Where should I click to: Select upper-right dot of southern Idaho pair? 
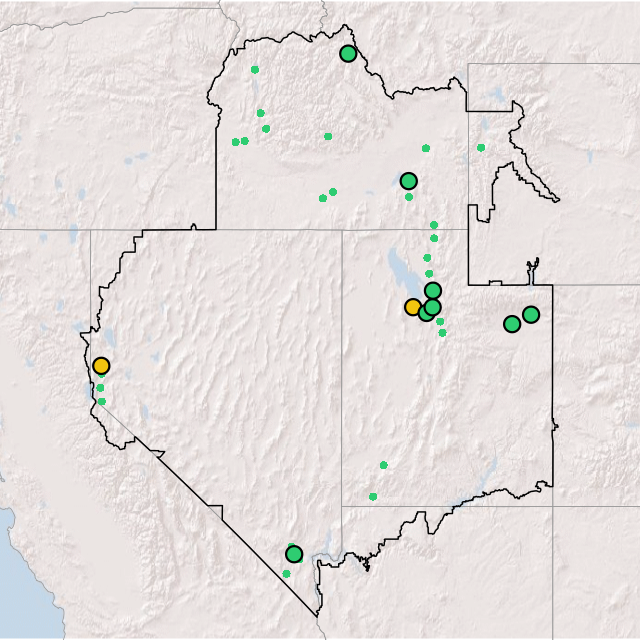(333, 191)
